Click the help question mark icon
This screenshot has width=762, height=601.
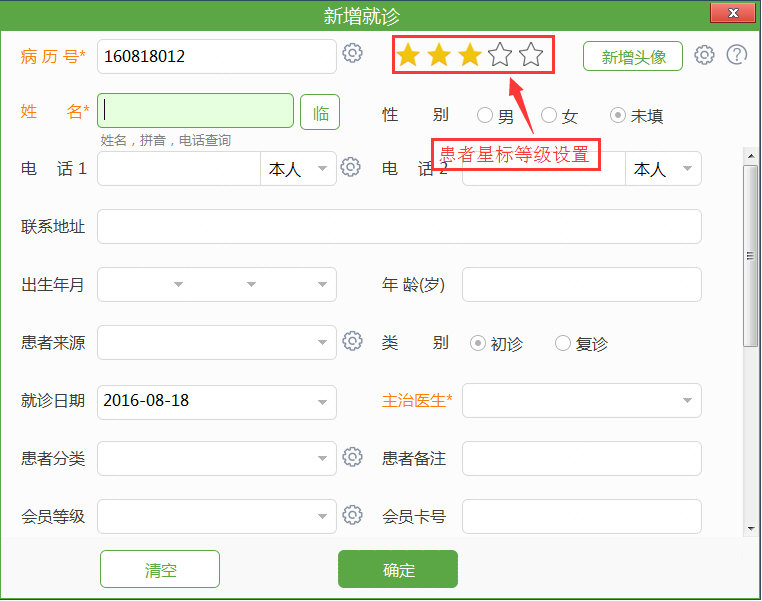point(737,55)
